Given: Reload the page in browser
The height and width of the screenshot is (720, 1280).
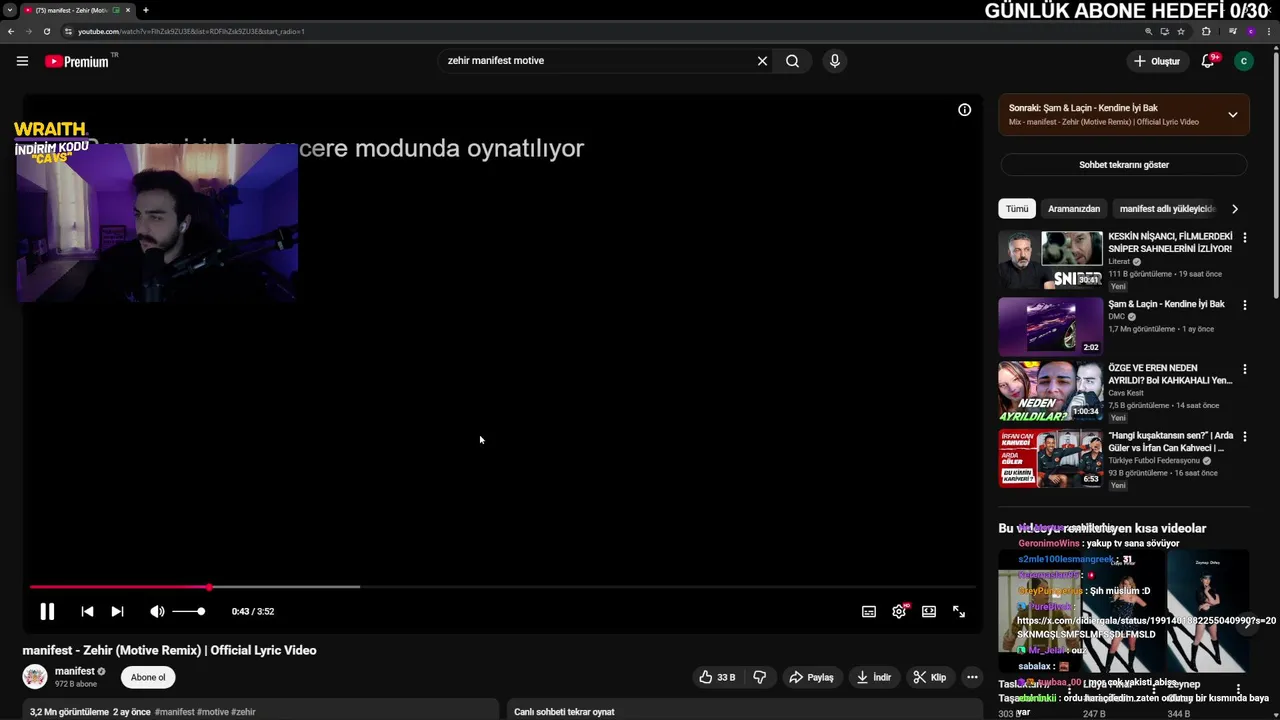Looking at the screenshot, I should coord(46,31).
